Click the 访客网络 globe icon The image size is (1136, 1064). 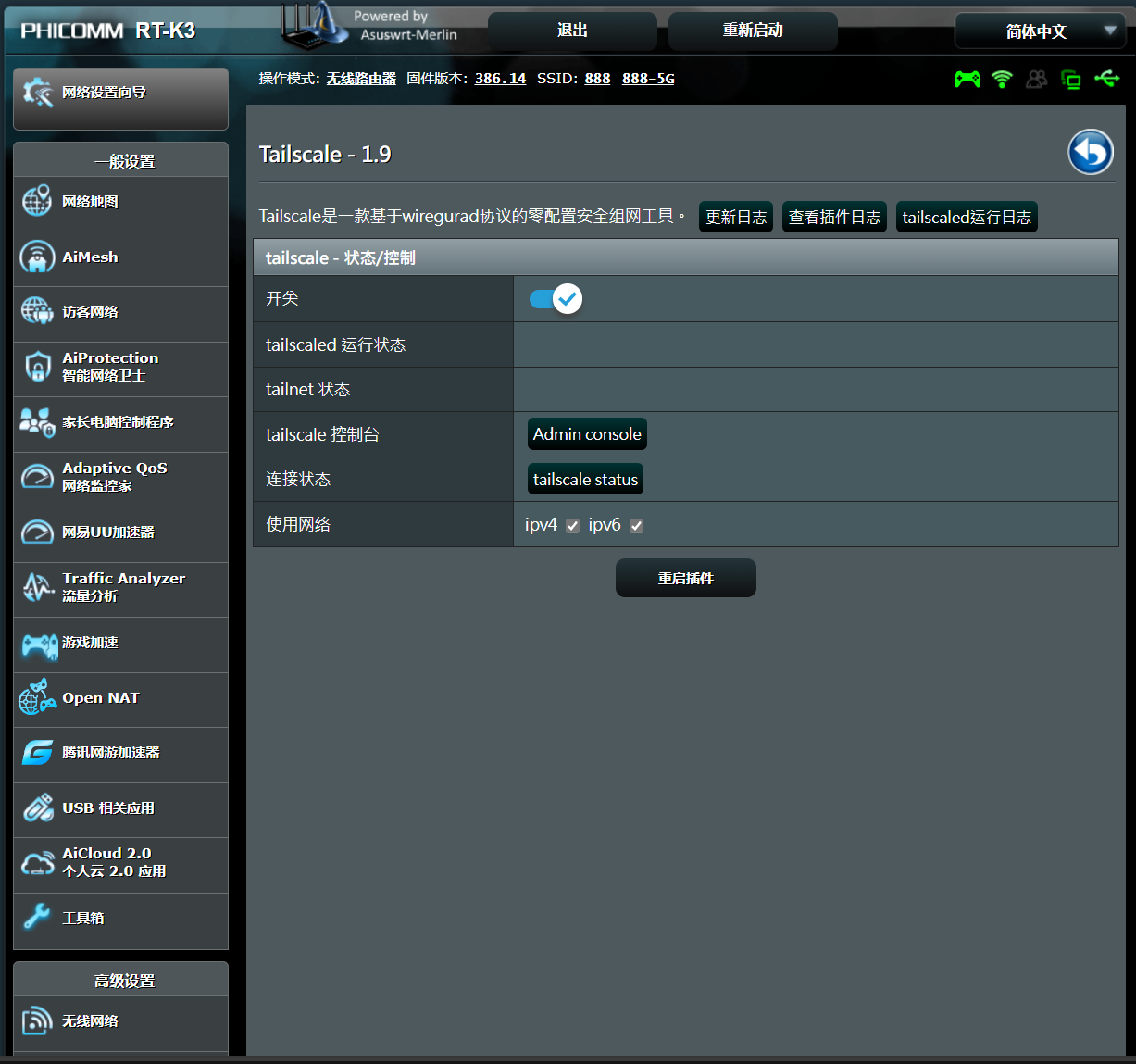click(37, 311)
